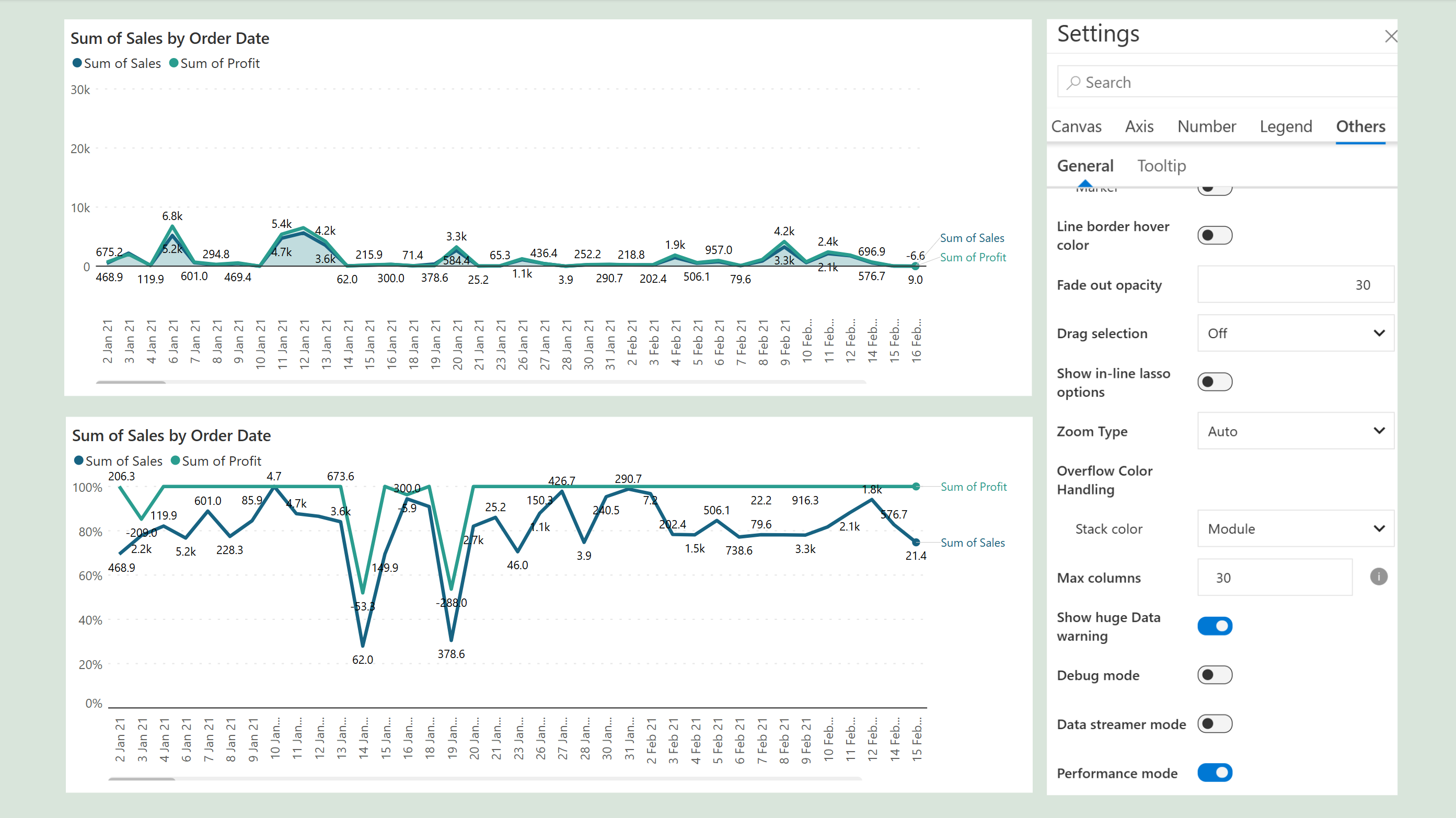This screenshot has height=818, width=1456.
Task: Click the Max columns info icon
Action: coord(1378,577)
